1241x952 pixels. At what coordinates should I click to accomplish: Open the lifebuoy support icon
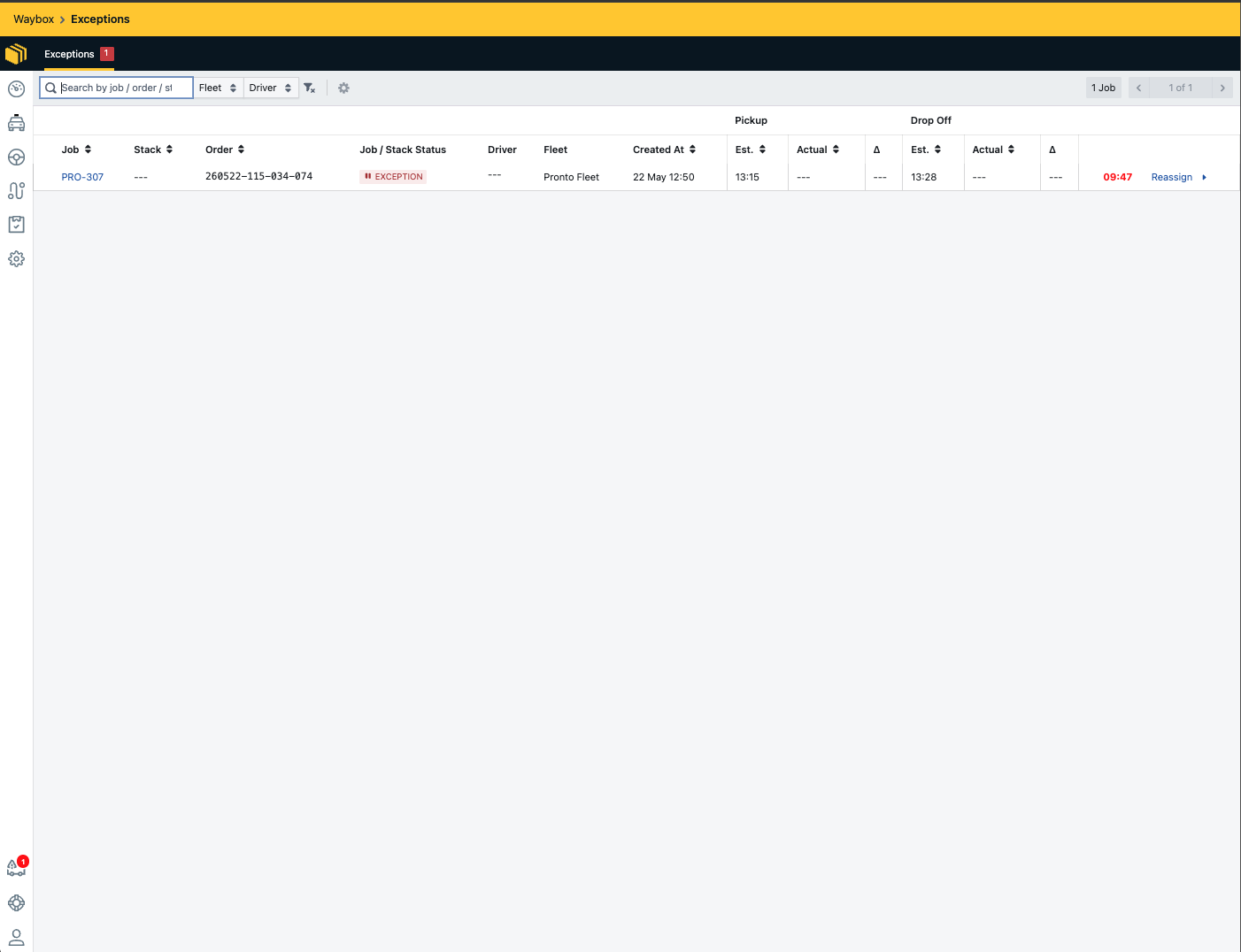pos(16,903)
